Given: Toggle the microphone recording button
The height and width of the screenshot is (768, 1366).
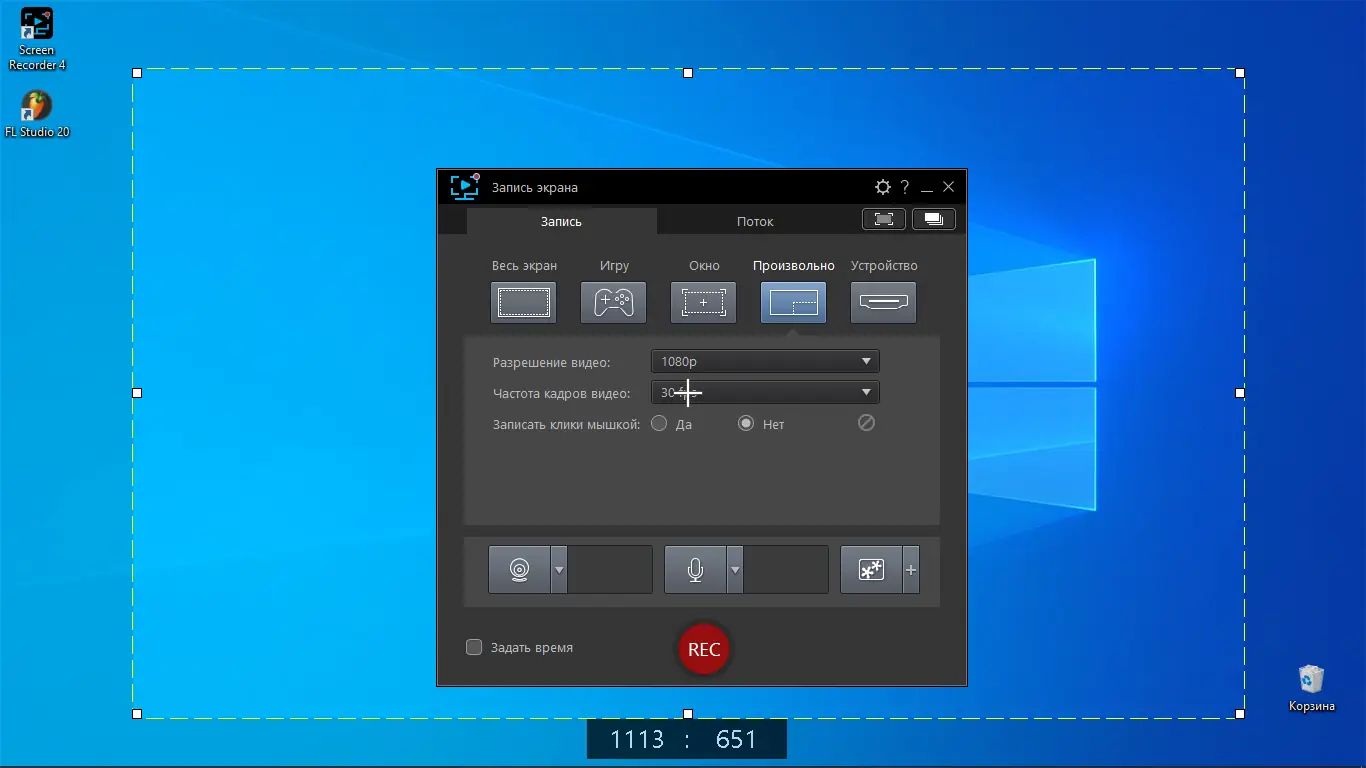Looking at the screenshot, I should (x=695, y=570).
